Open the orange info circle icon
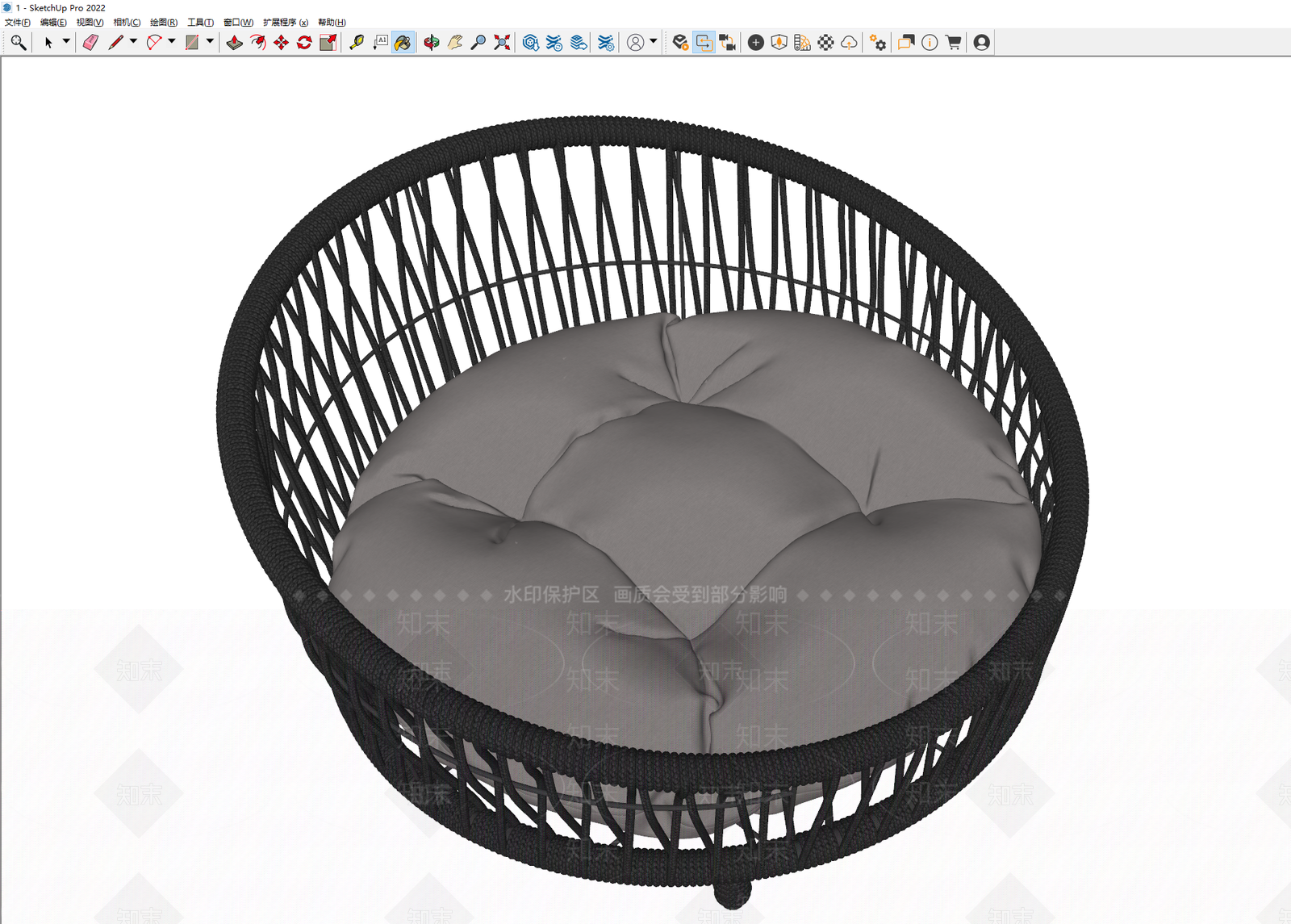The height and width of the screenshot is (924, 1291). coord(930,43)
